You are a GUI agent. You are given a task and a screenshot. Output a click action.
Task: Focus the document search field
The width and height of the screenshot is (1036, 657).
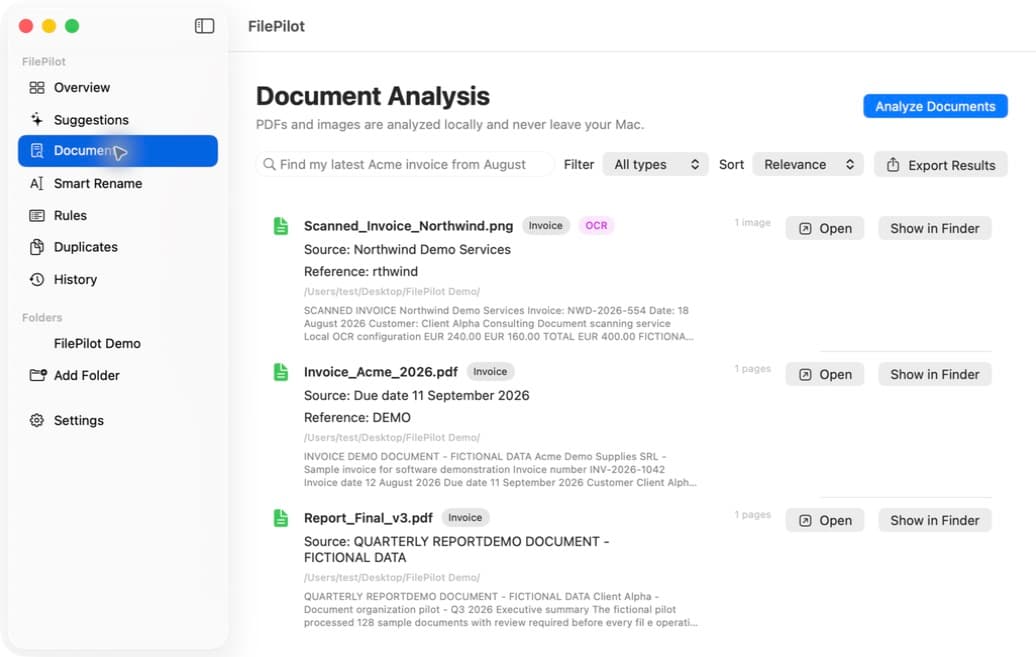coord(405,164)
